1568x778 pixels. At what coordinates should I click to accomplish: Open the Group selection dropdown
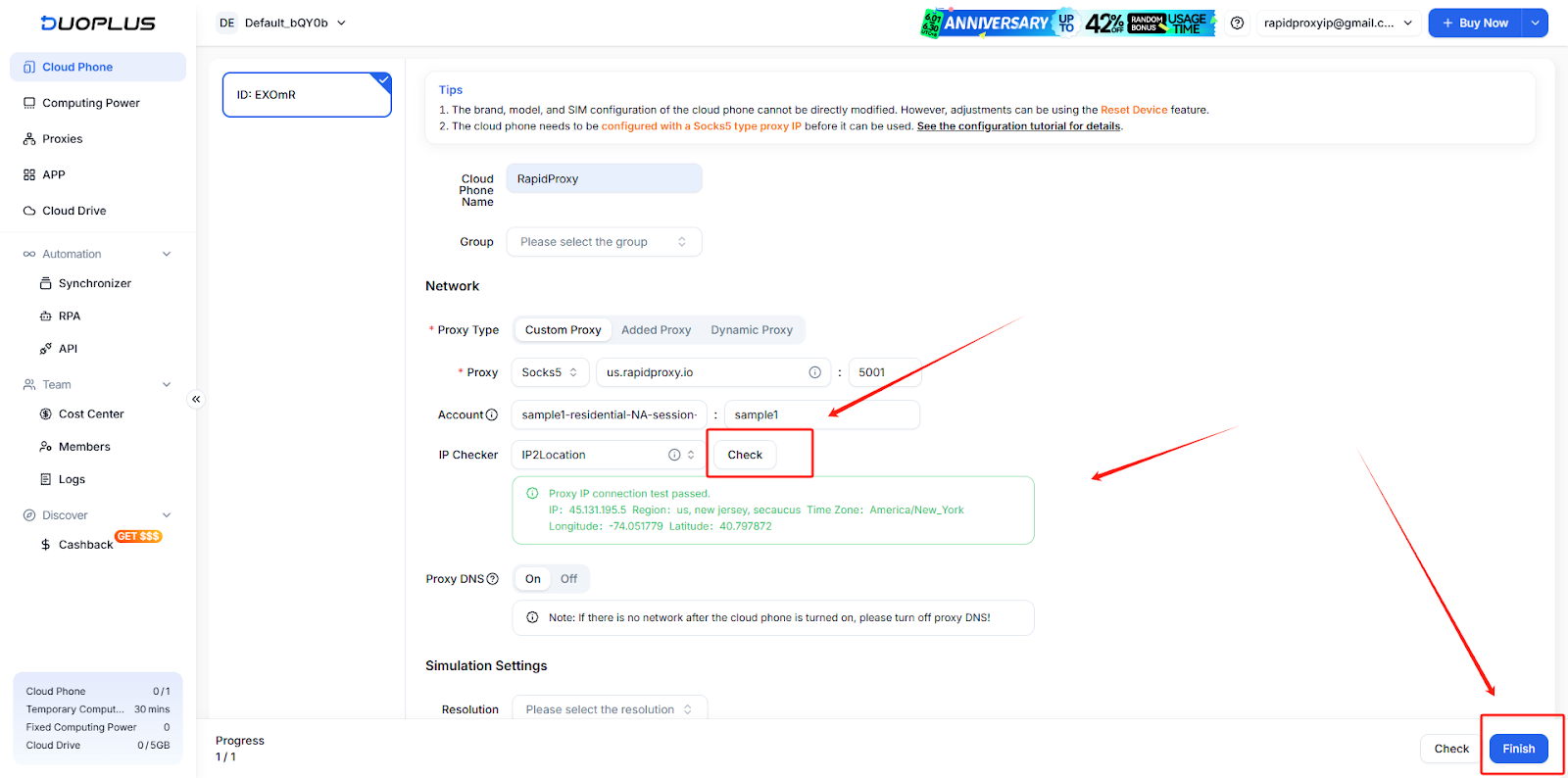click(x=604, y=242)
